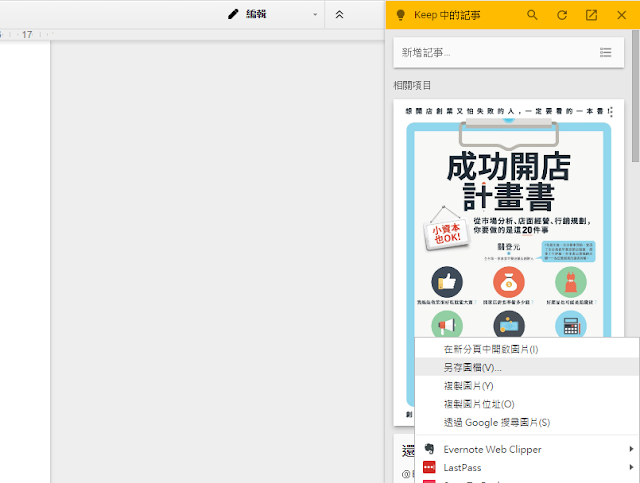640x483 pixels.
Task: Open the book note's three-dot menu
Action: point(611,111)
